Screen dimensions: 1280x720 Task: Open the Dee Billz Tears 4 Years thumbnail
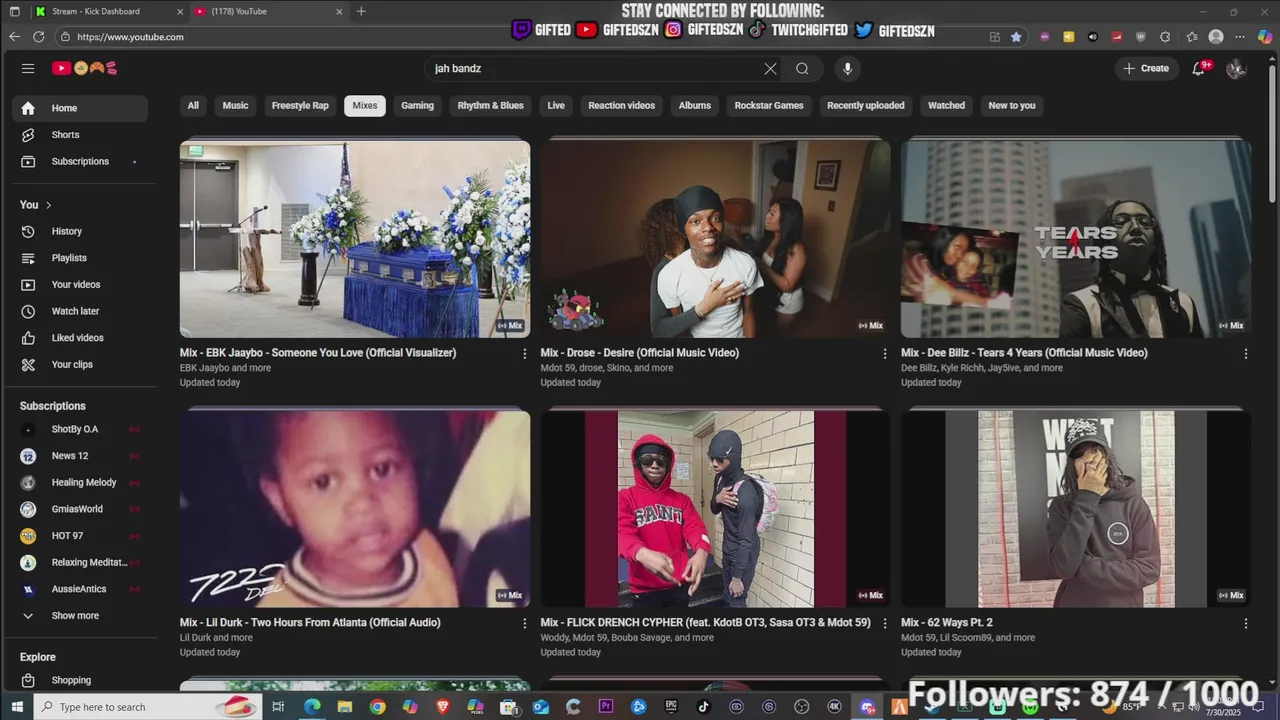coord(1076,238)
